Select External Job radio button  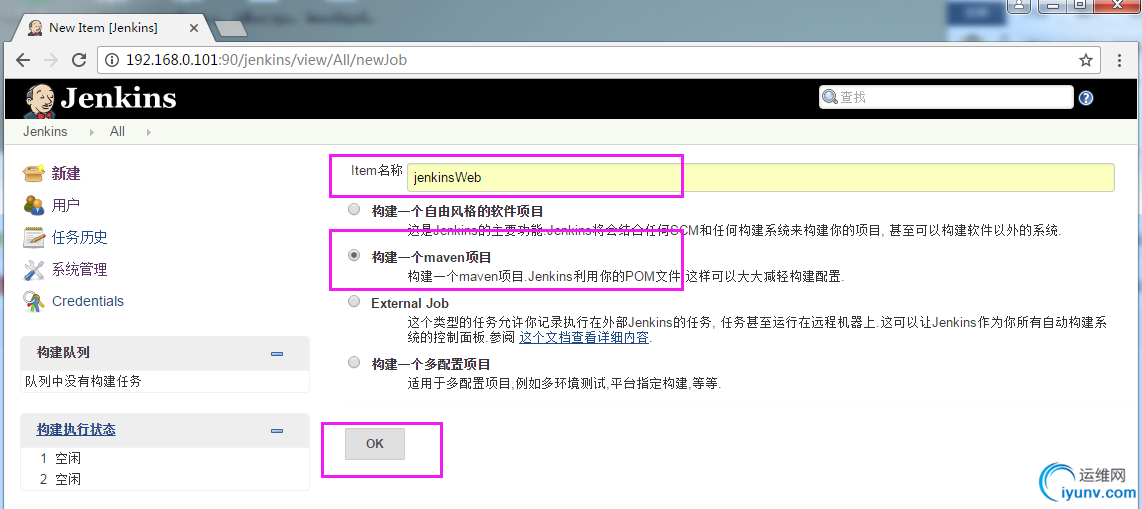354,301
